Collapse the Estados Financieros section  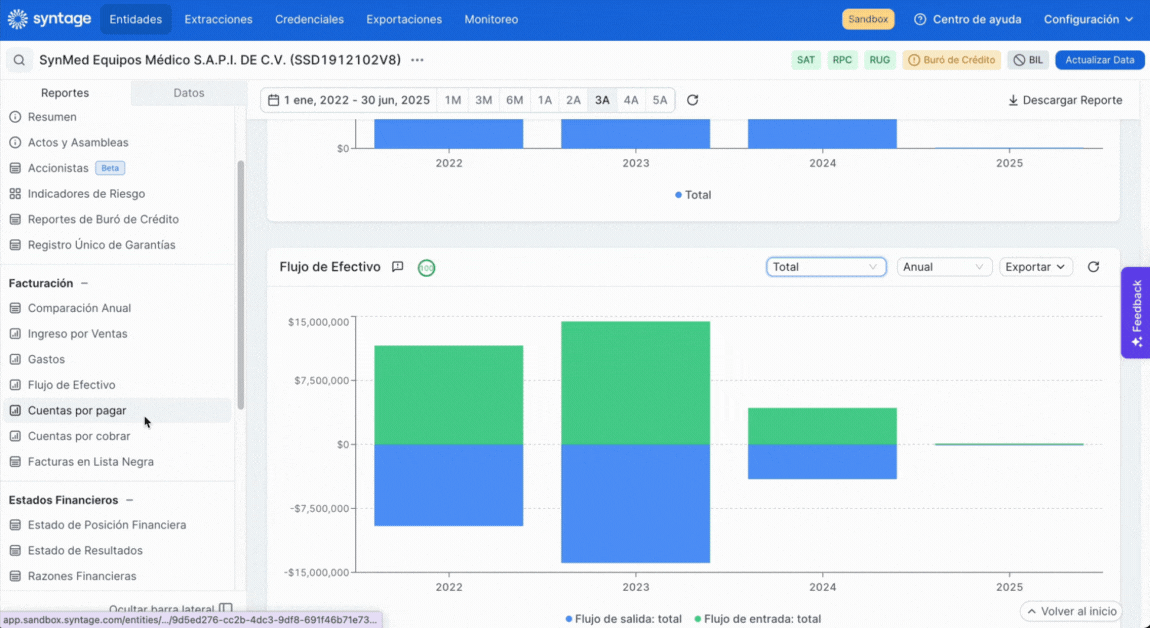pos(130,500)
